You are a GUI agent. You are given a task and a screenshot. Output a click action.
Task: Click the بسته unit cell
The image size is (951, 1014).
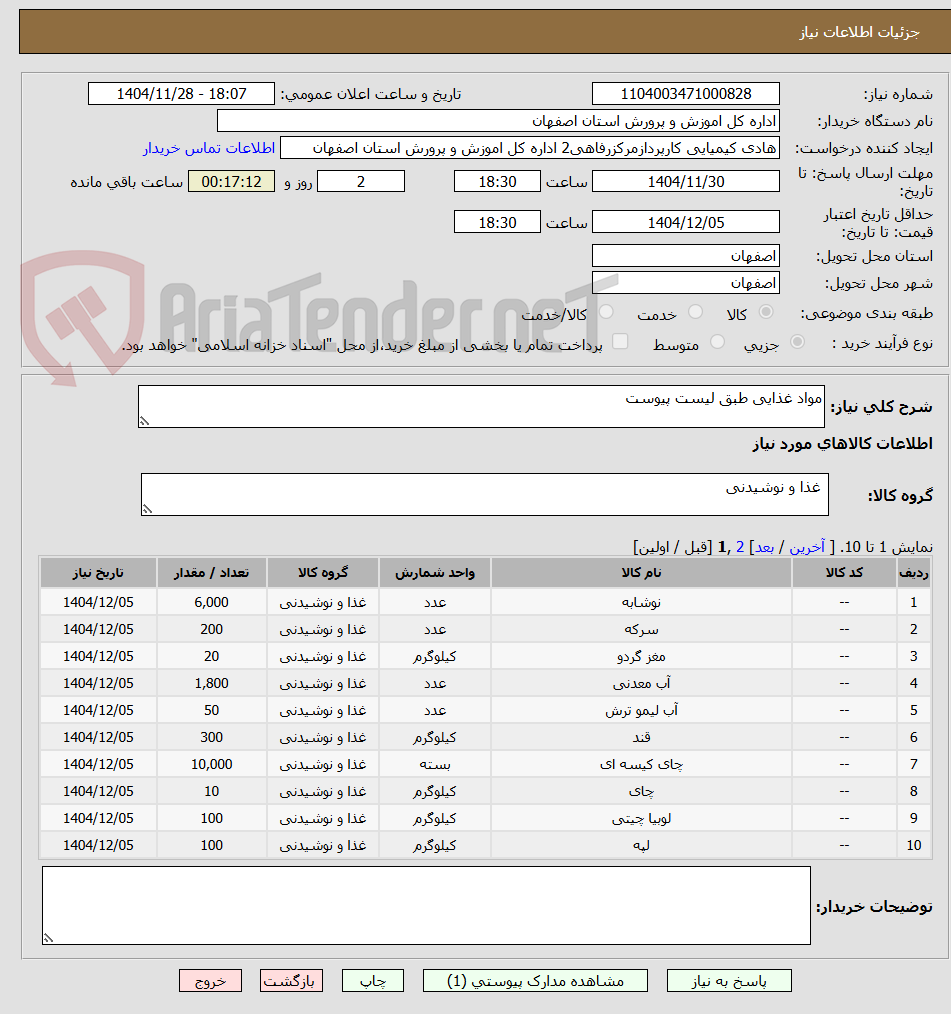point(435,764)
